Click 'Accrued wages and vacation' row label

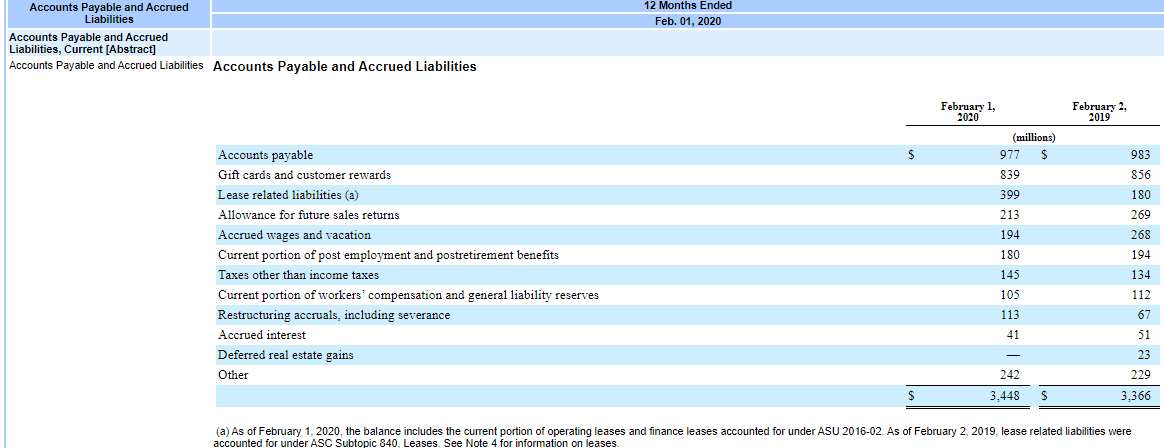point(294,236)
